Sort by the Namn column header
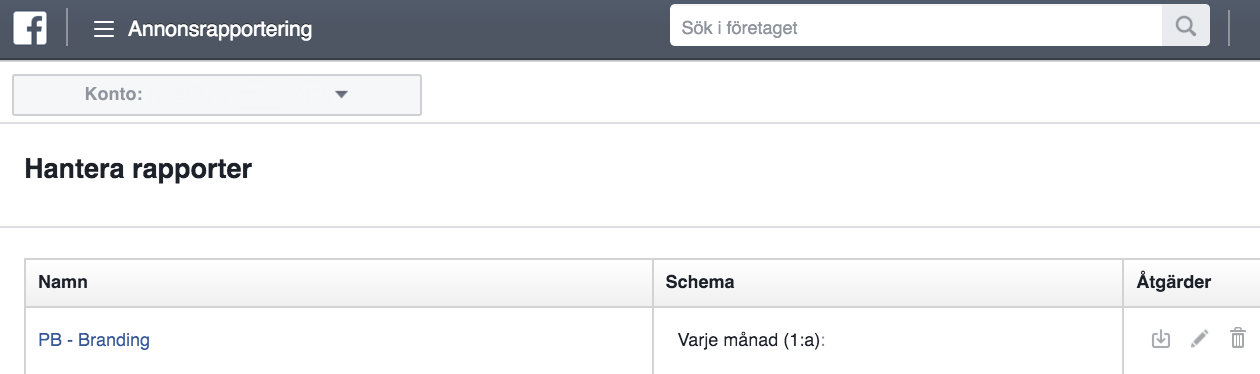 pyautogui.click(x=63, y=282)
